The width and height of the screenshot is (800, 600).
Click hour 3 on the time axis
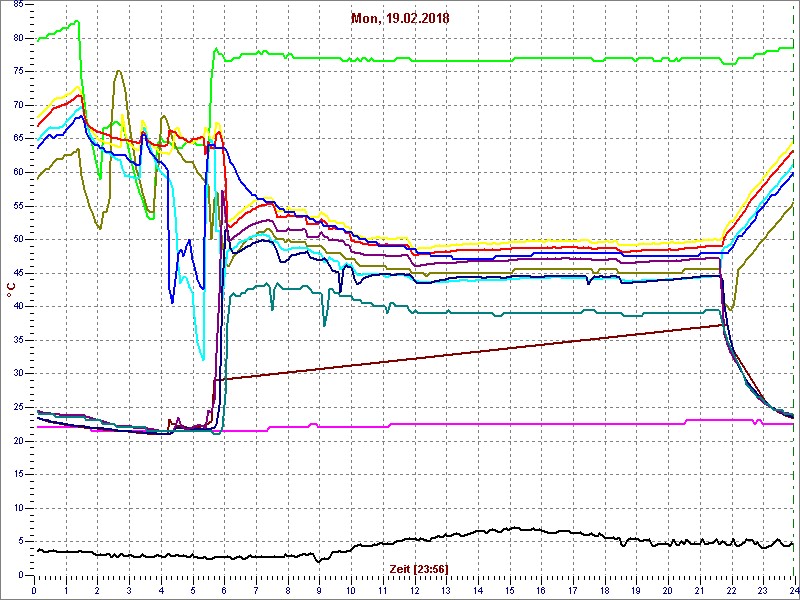(129, 589)
